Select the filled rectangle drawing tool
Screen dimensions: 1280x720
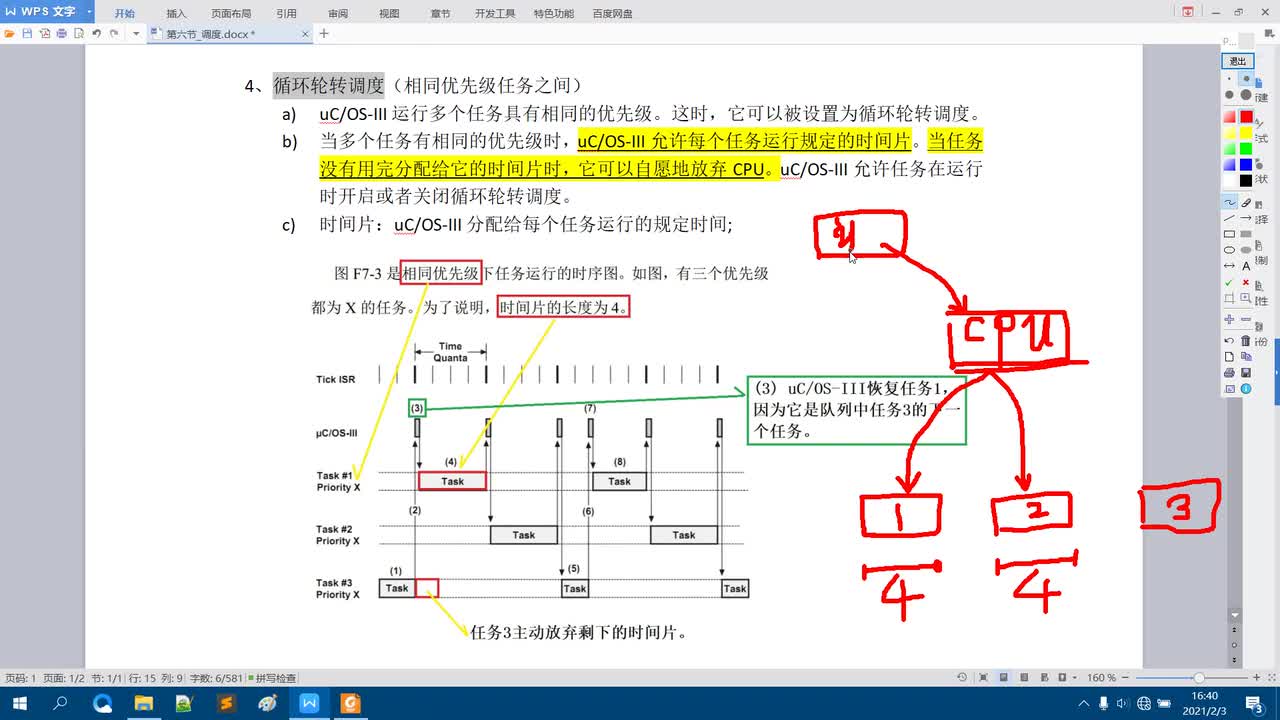pos(1246,234)
